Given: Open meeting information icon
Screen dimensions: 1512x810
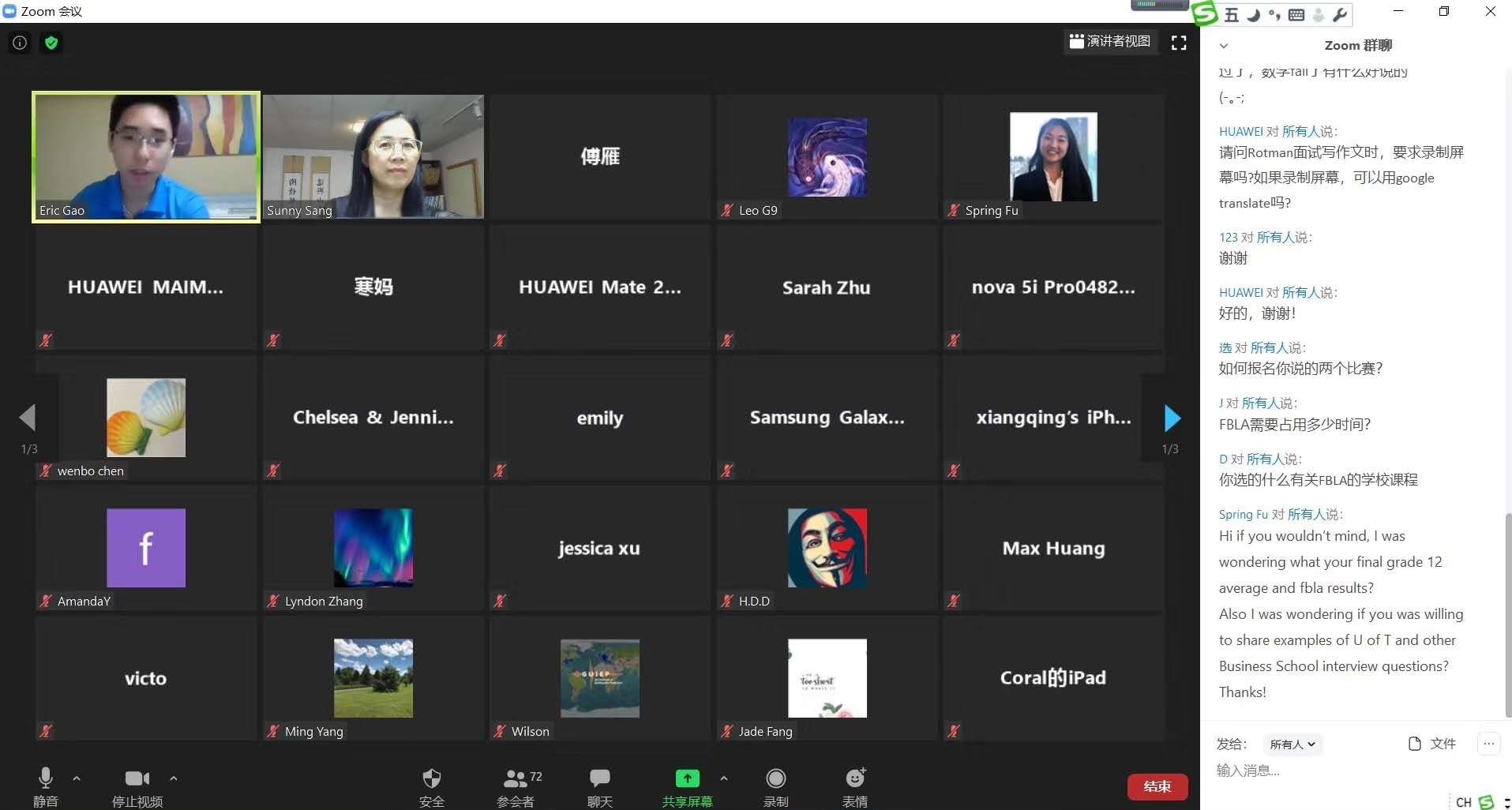Looking at the screenshot, I should 20,43.
